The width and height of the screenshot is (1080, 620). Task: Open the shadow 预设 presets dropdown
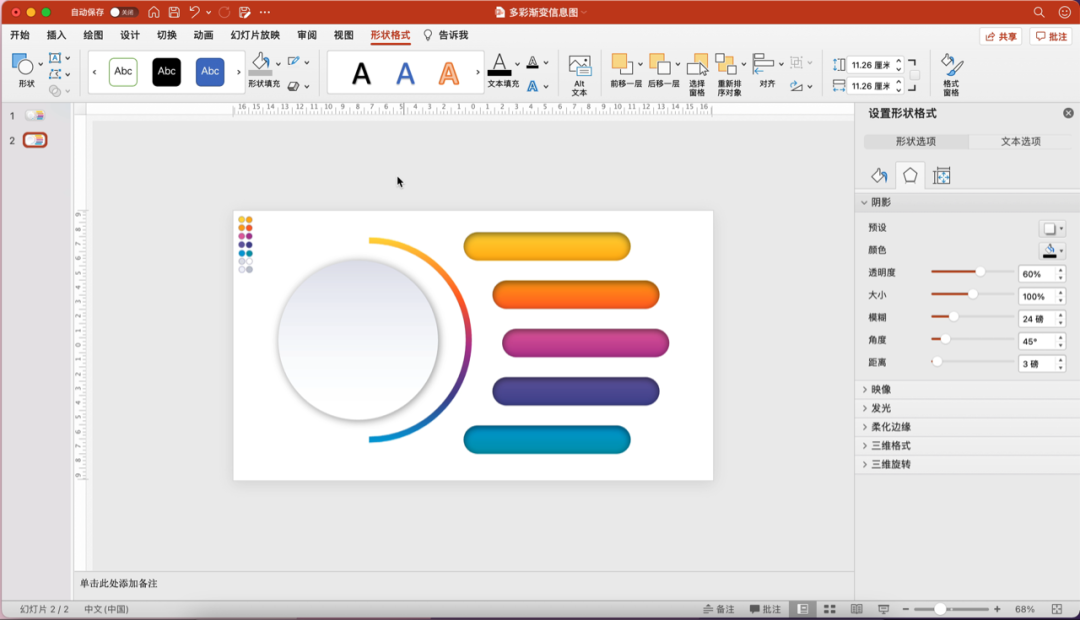point(1052,228)
